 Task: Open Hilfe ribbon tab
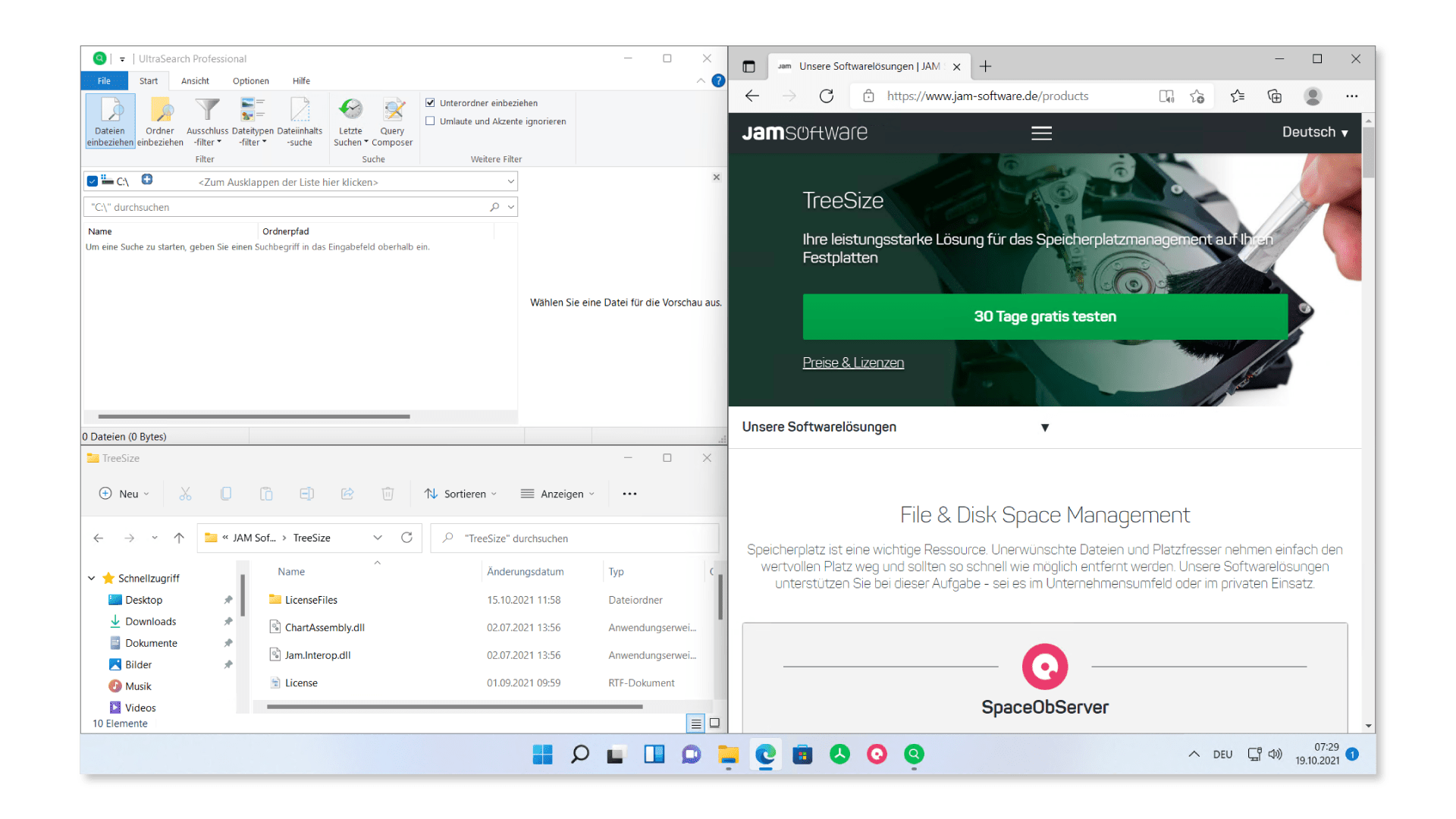click(x=301, y=80)
